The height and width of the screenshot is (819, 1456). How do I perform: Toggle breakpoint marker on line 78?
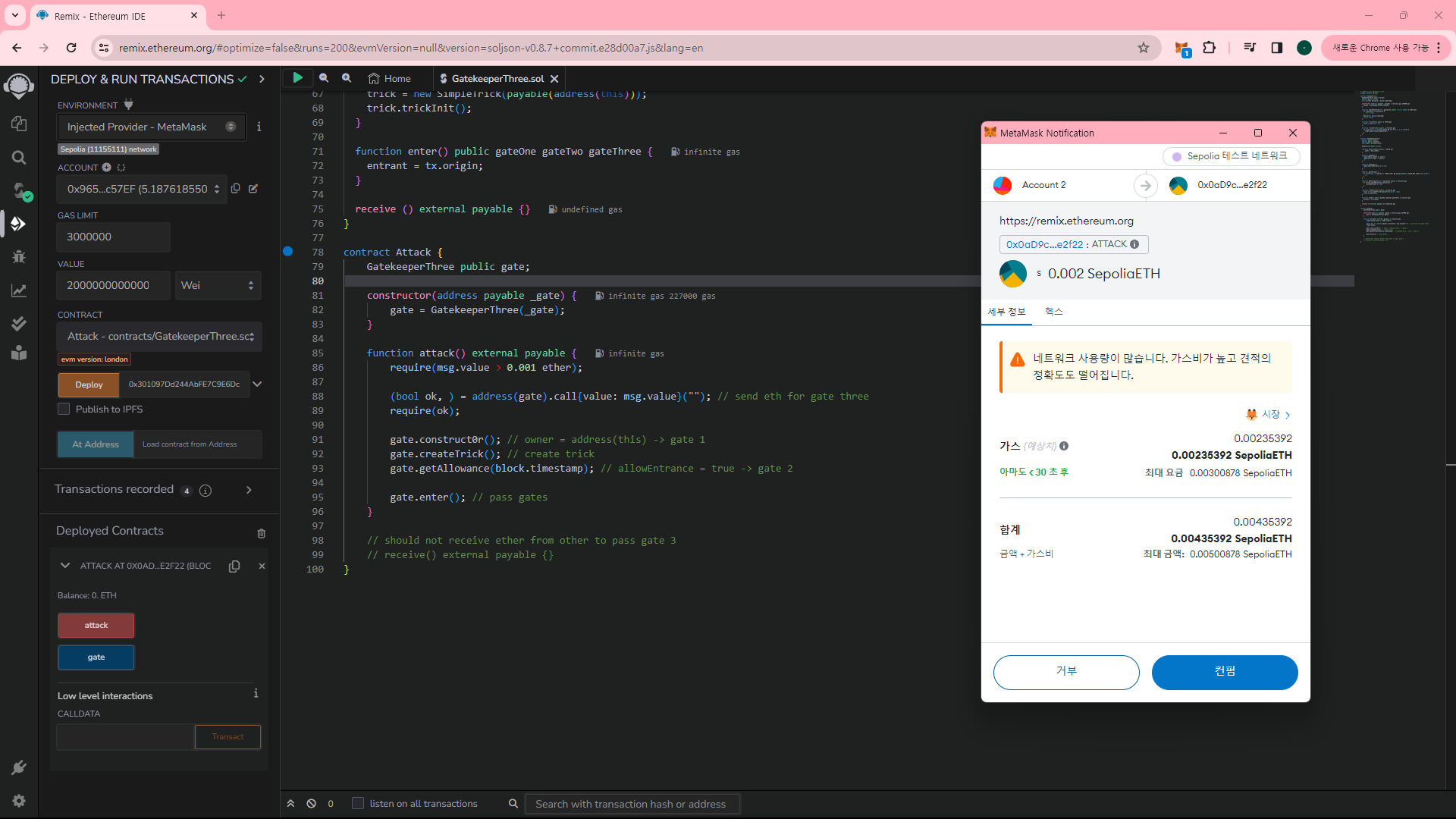288,252
